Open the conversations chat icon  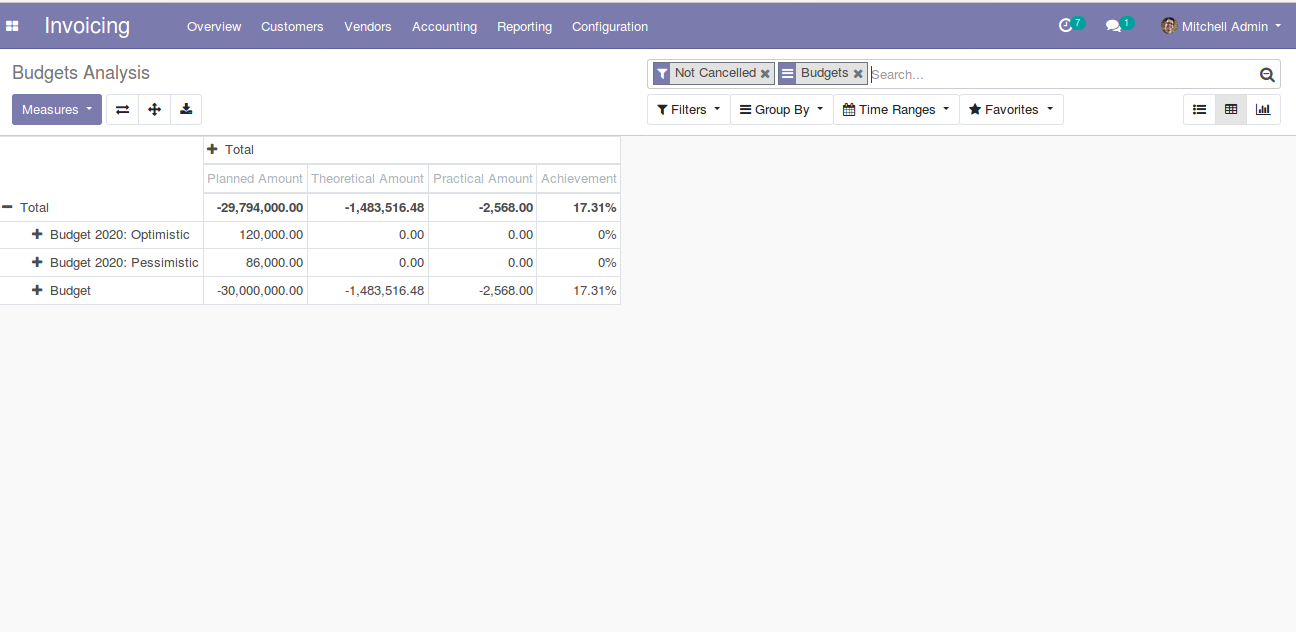[x=1113, y=26]
